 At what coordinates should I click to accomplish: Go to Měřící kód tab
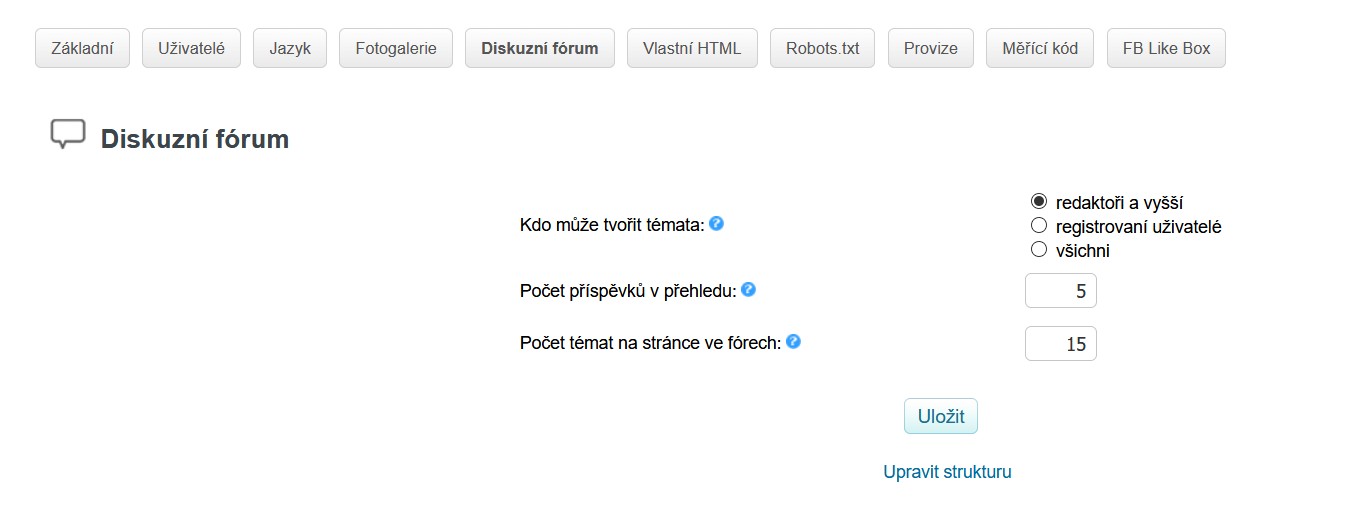click(1040, 48)
